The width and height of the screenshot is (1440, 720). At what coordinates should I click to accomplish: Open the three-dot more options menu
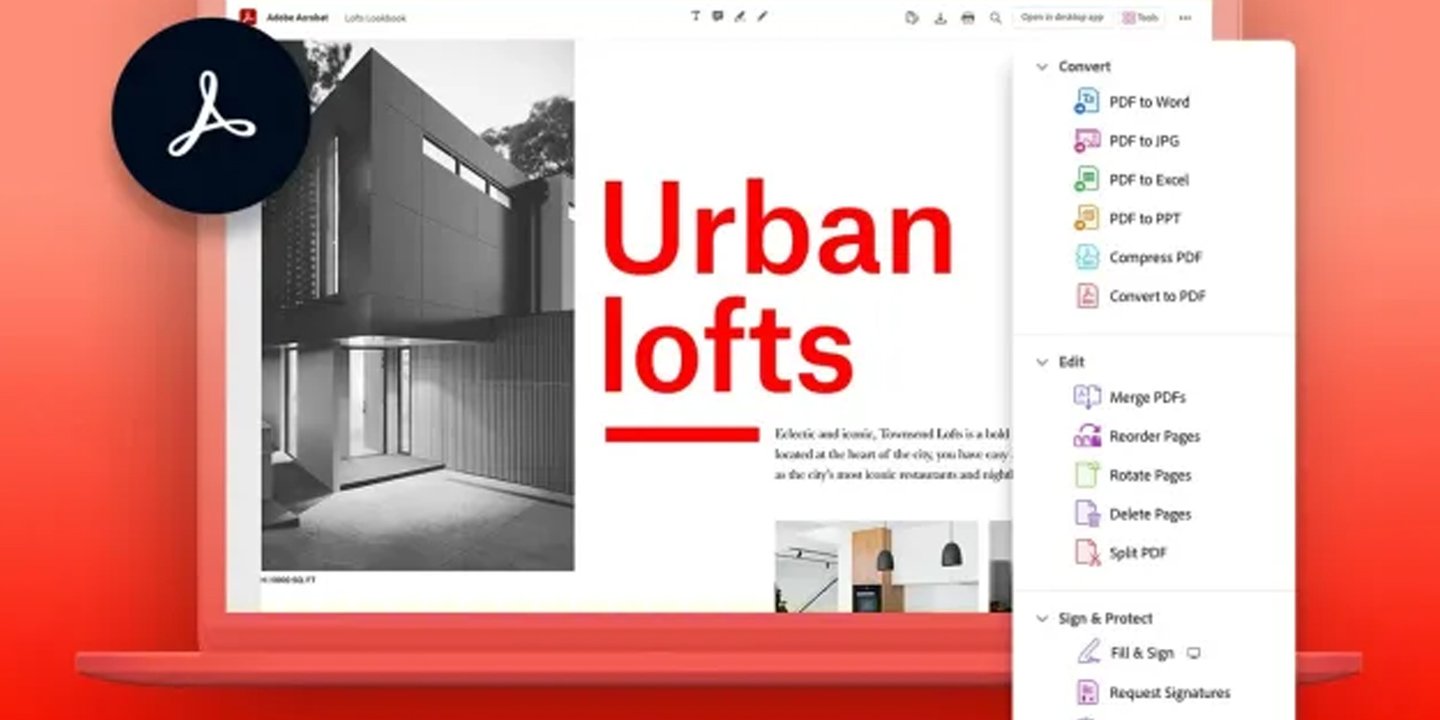(1185, 18)
